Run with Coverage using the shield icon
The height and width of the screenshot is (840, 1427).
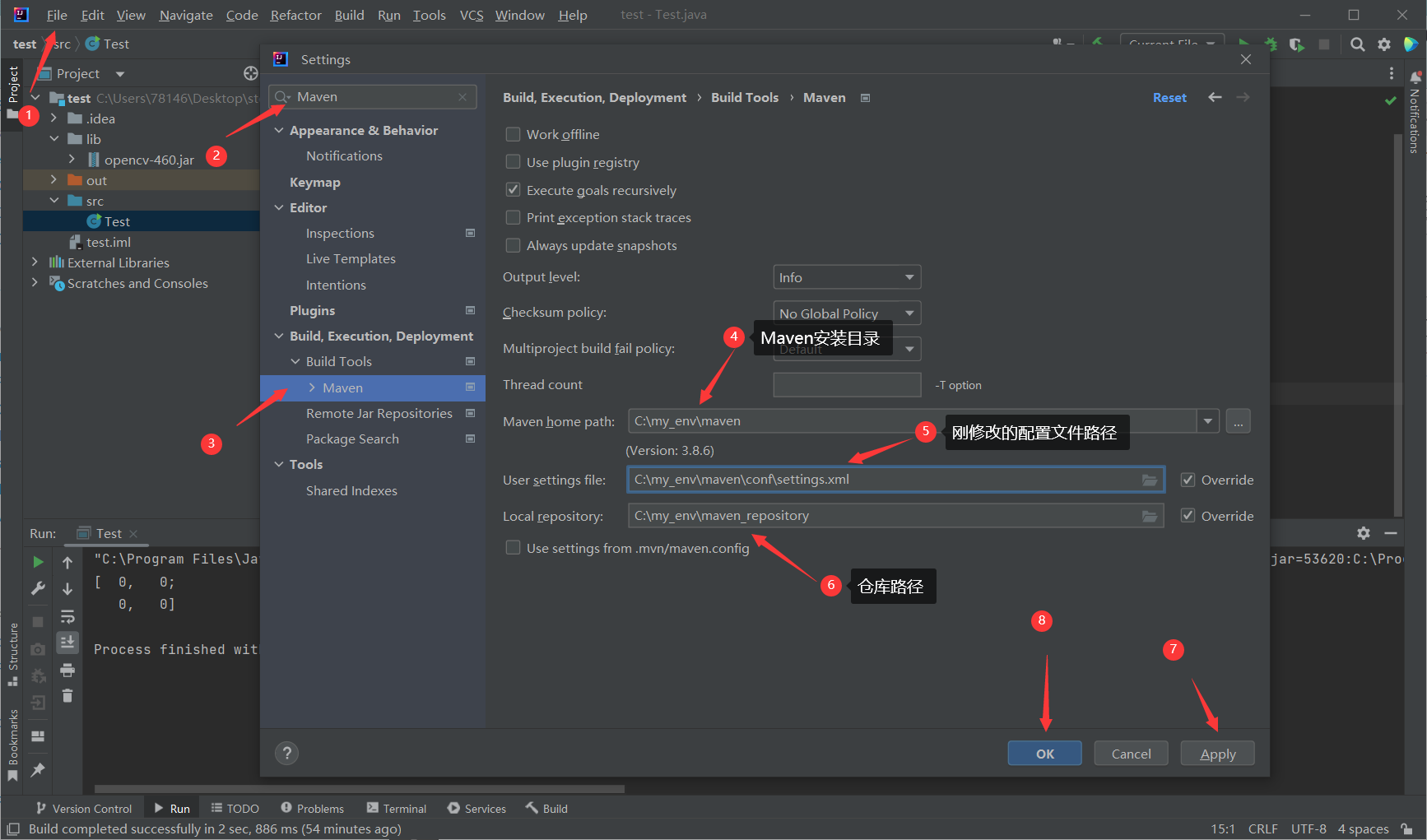pyautogui.click(x=1297, y=44)
